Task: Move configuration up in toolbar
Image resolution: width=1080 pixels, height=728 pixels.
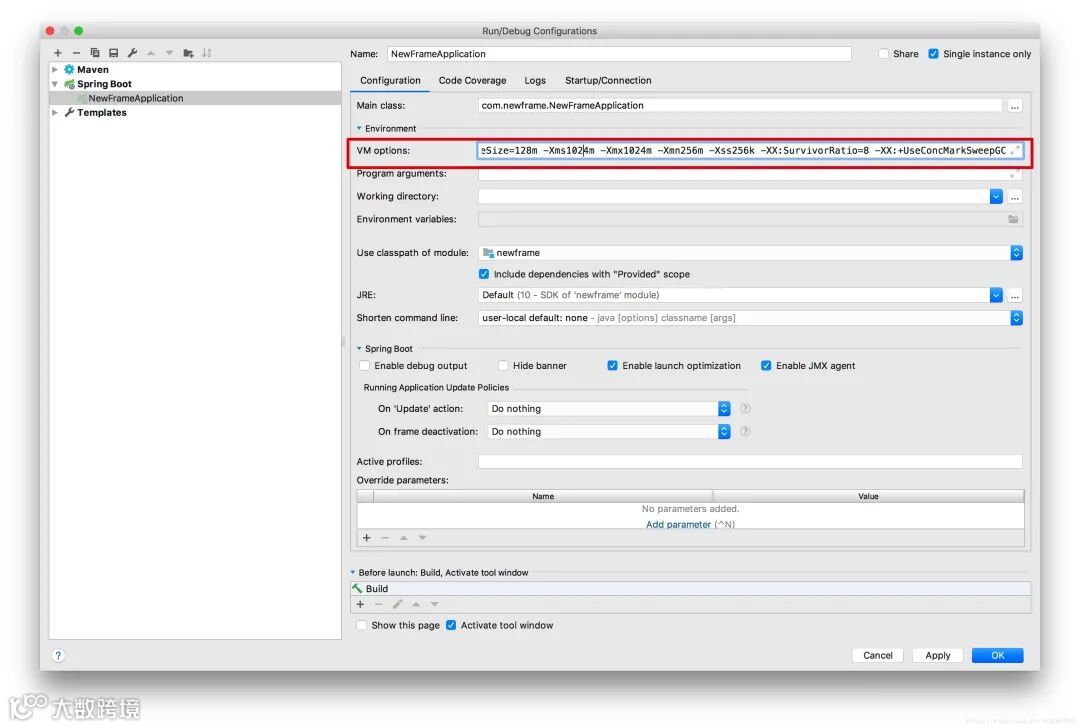Action: [151, 53]
